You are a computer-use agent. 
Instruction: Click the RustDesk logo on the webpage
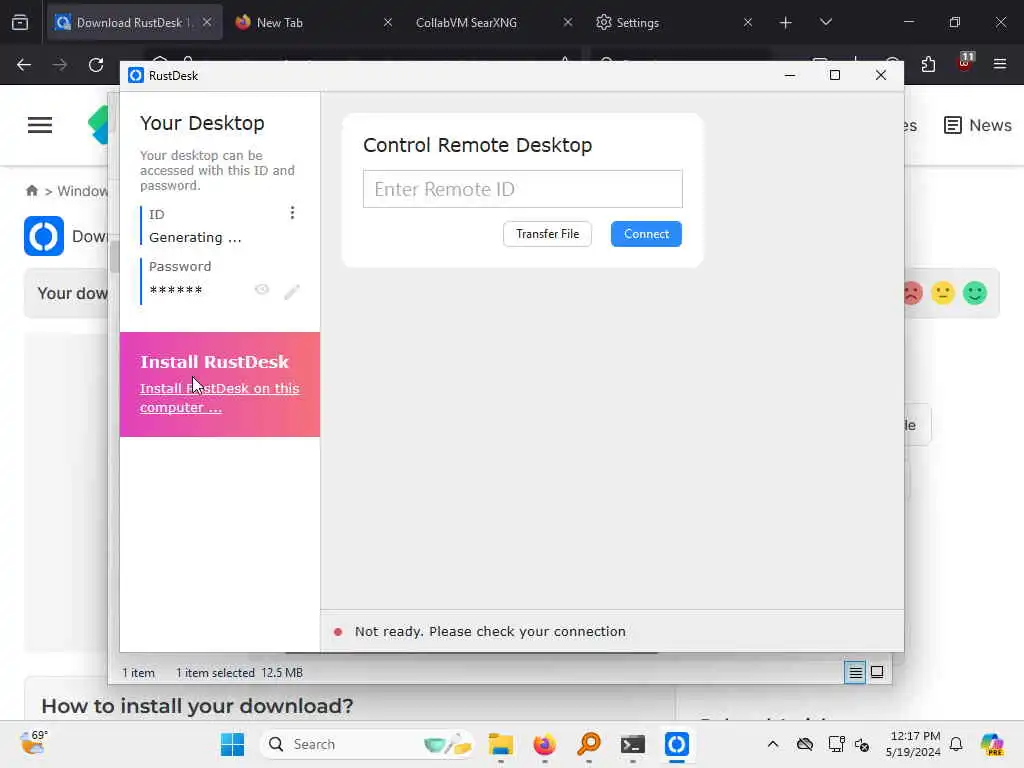click(44, 236)
